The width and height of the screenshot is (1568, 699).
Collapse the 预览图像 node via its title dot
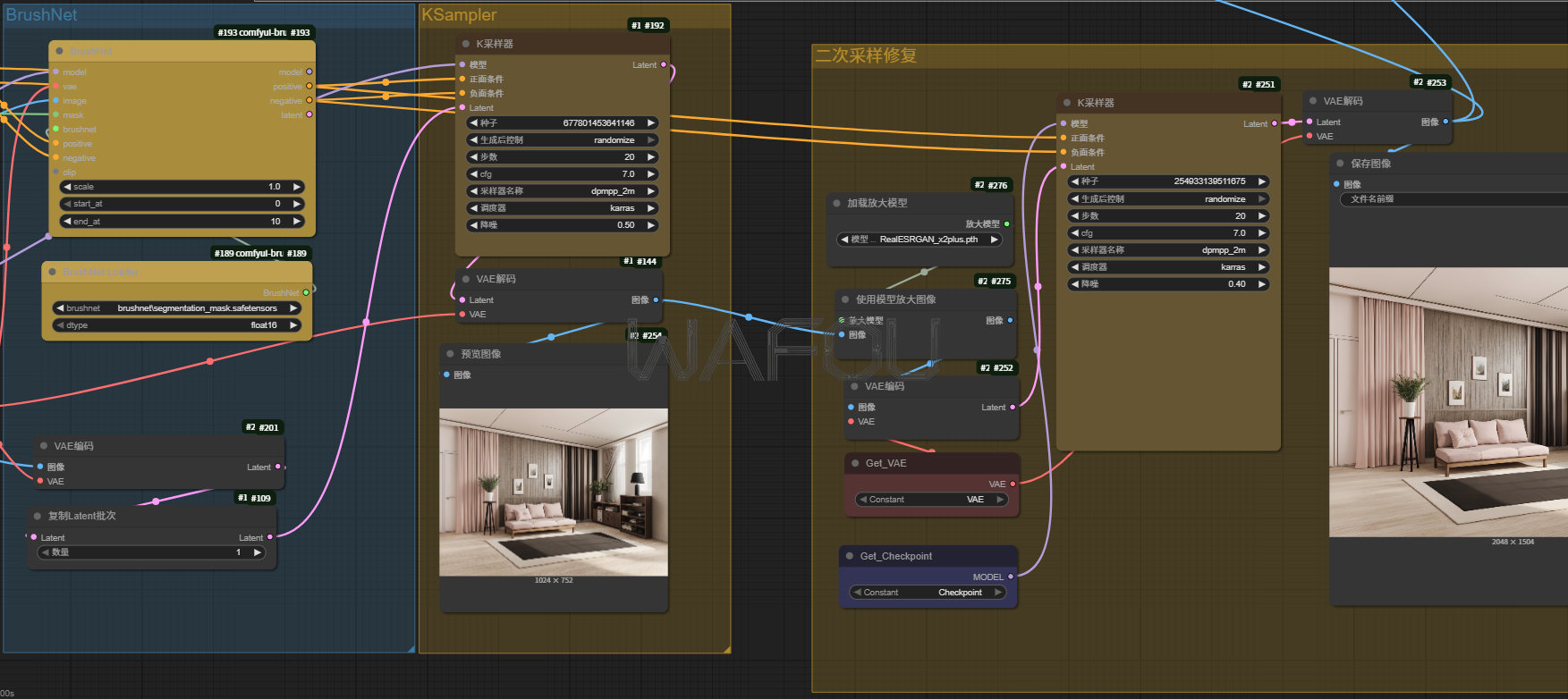451,354
